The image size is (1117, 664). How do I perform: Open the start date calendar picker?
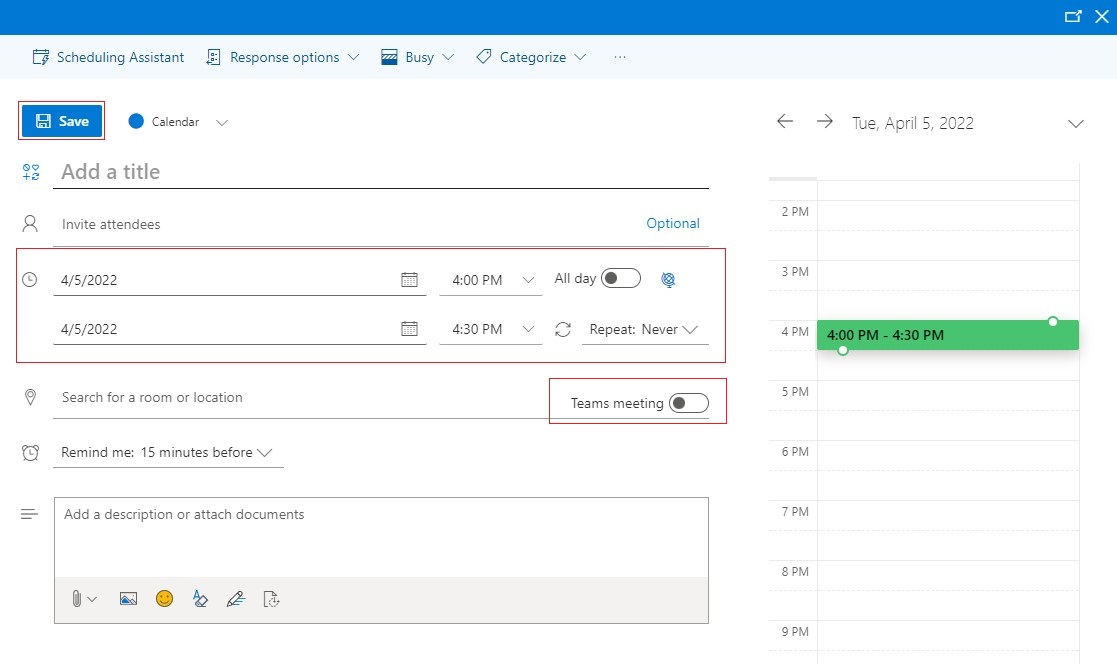[409, 280]
